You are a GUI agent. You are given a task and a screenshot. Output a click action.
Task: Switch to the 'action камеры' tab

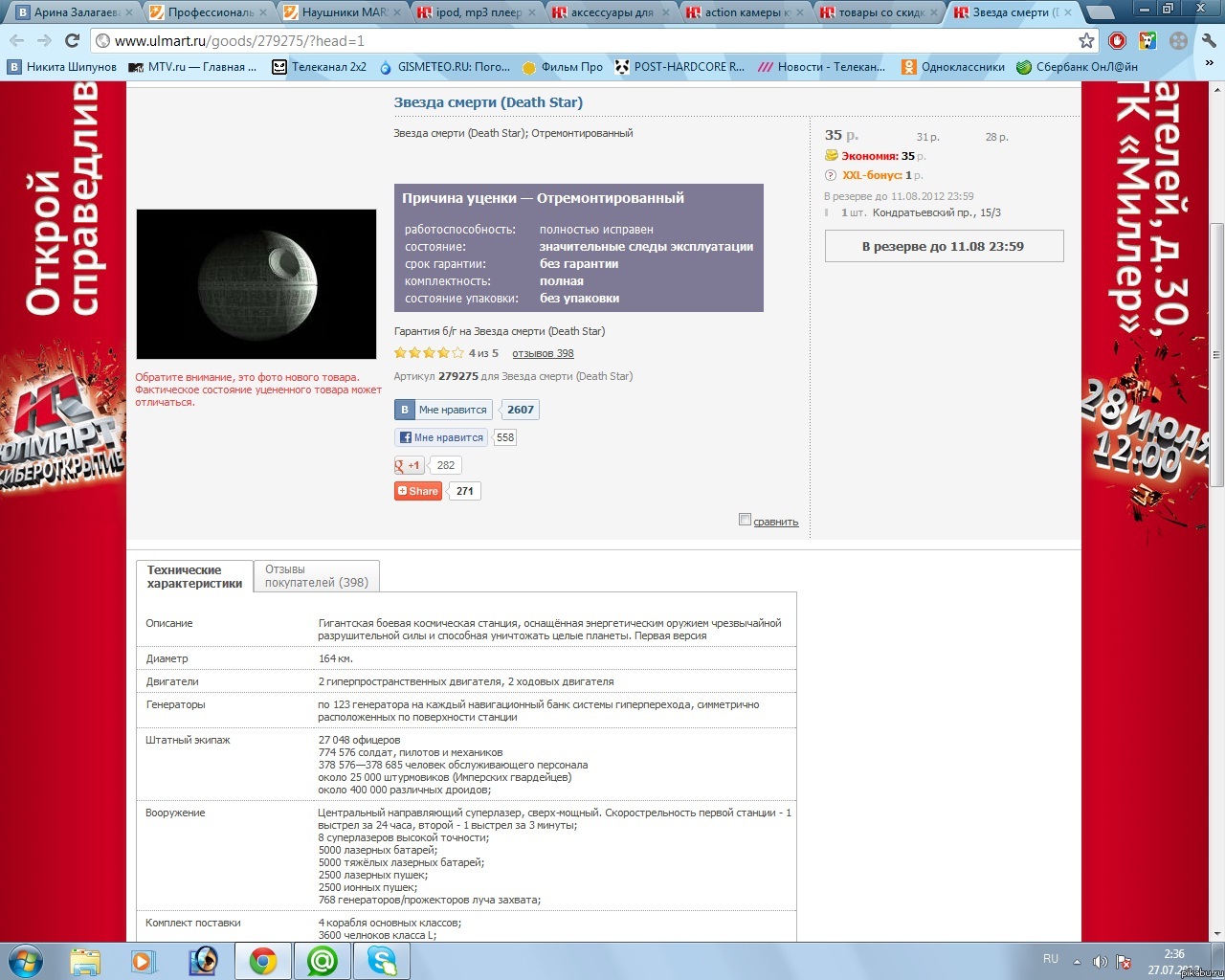point(743,12)
